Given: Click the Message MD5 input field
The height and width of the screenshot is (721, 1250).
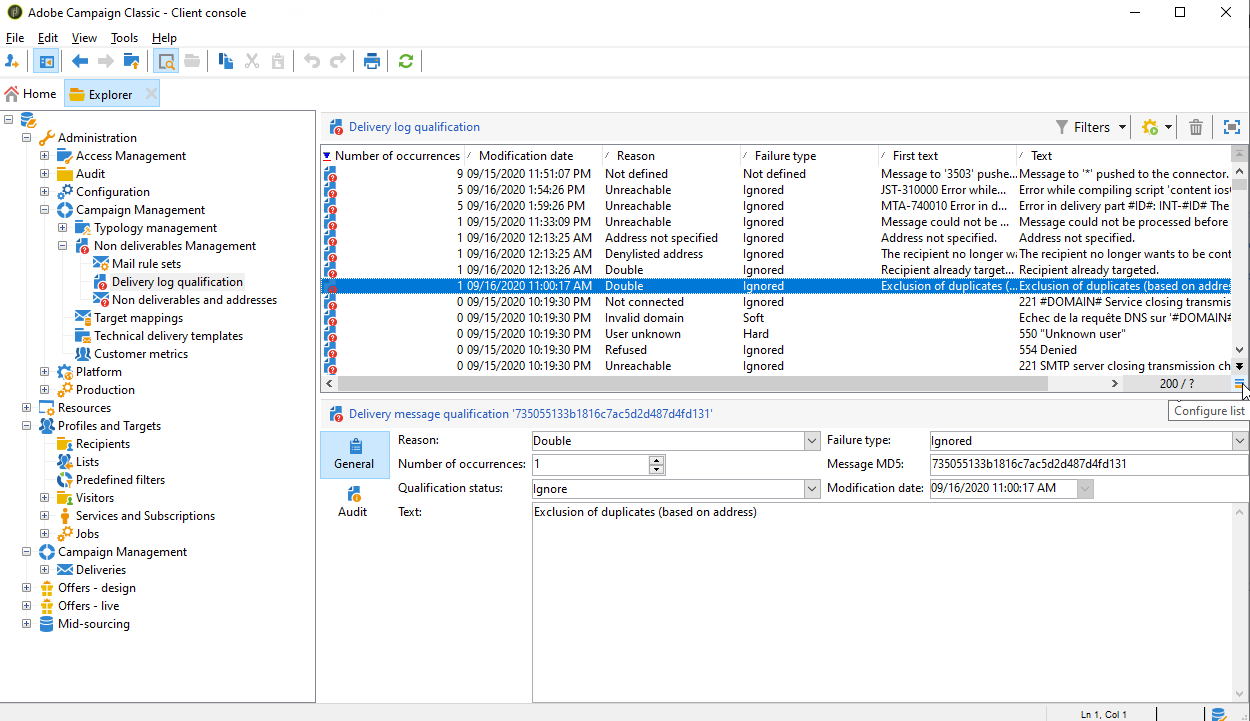Looking at the screenshot, I should tap(1087, 465).
